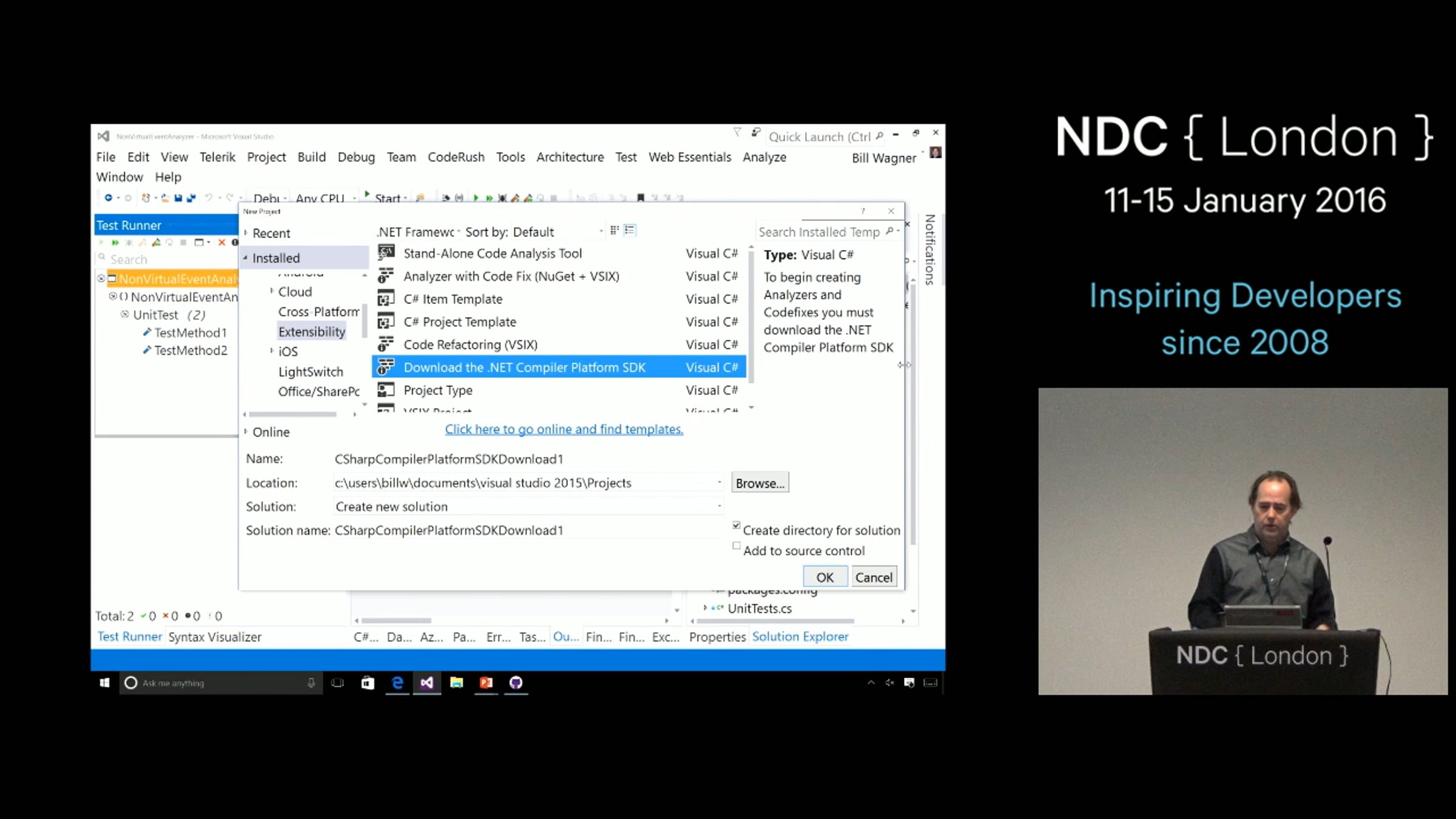This screenshot has width=1456, height=819.
Task: Uncheck Create directory for solution
Action: click(736, 525)
